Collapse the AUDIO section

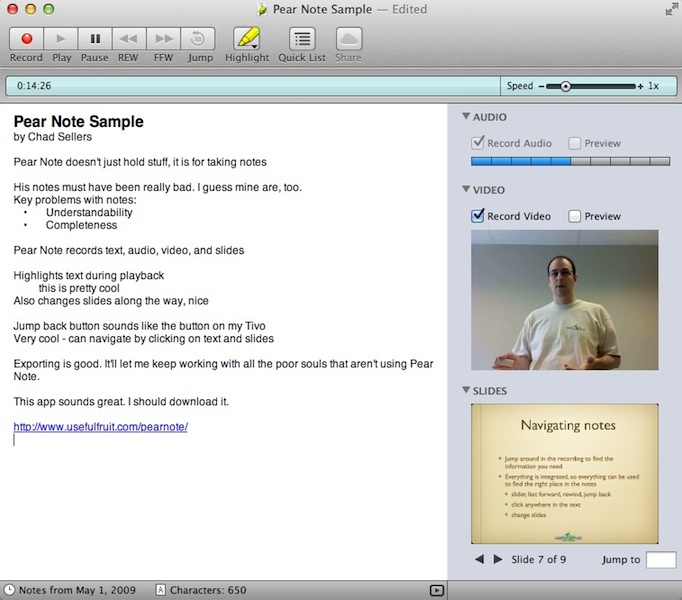(x=466, y=117)
